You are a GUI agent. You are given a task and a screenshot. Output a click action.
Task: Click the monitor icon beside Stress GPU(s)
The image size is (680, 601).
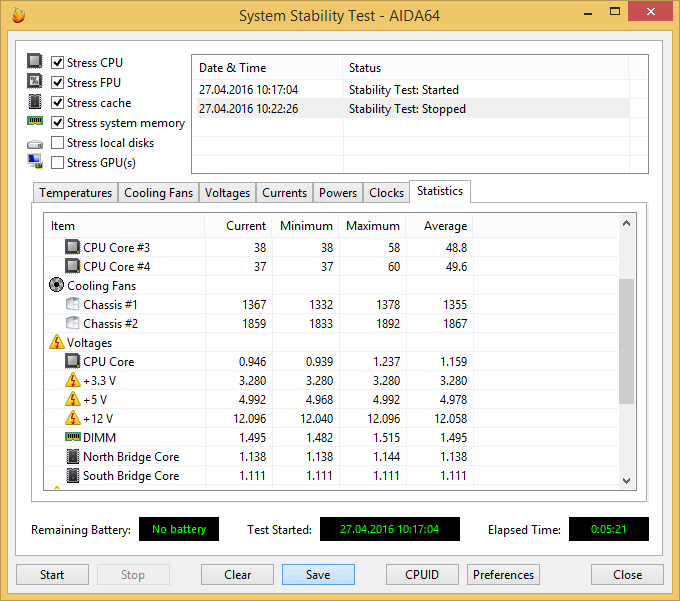35,161
